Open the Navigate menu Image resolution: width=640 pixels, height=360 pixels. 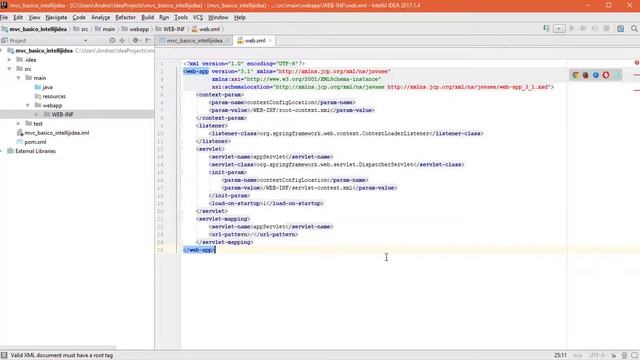click(56, 18)
